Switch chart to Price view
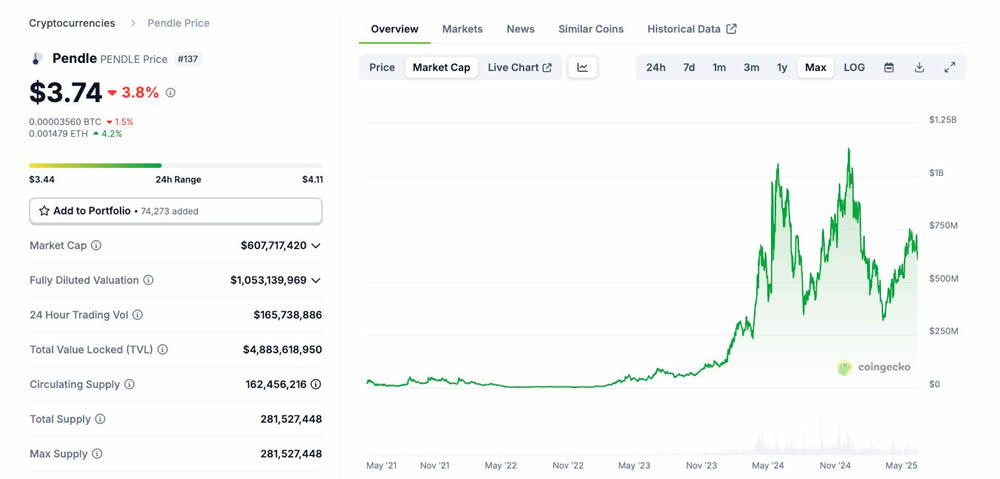This screenshot has width=1000, height=479. point(382,68)
